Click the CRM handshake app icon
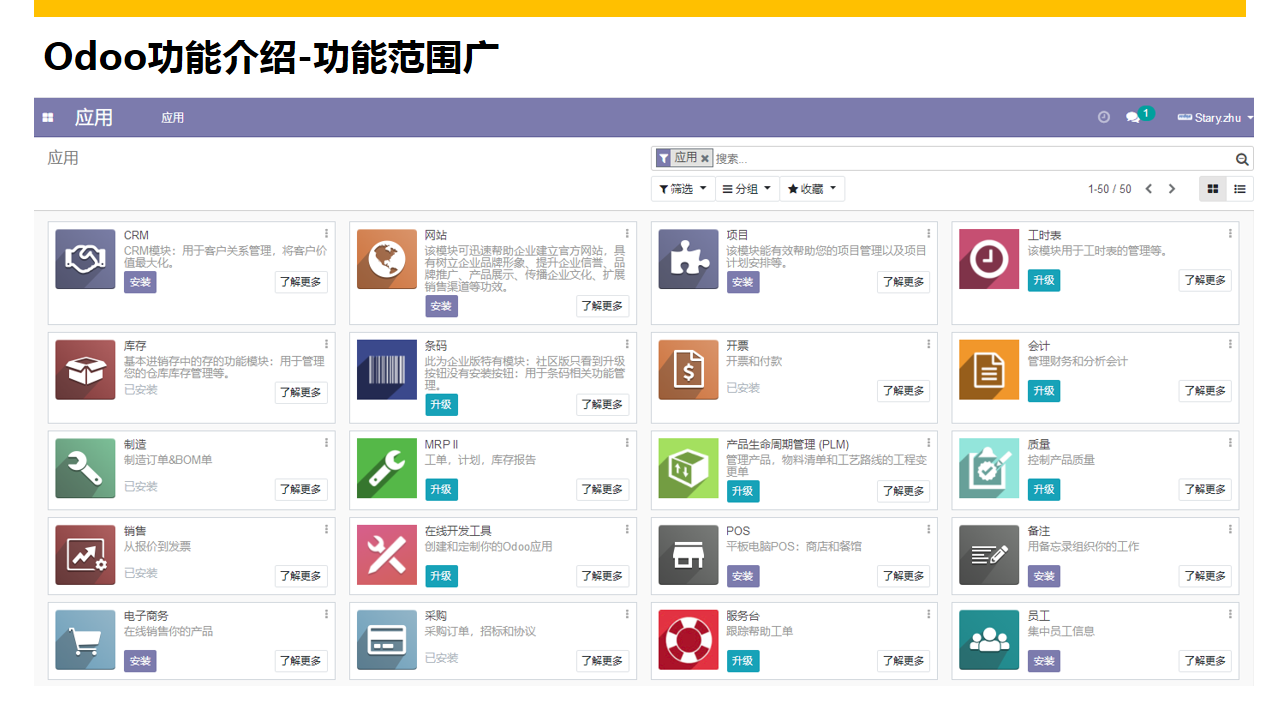This screenshot has width=1280, height=720. coord(85,259)
